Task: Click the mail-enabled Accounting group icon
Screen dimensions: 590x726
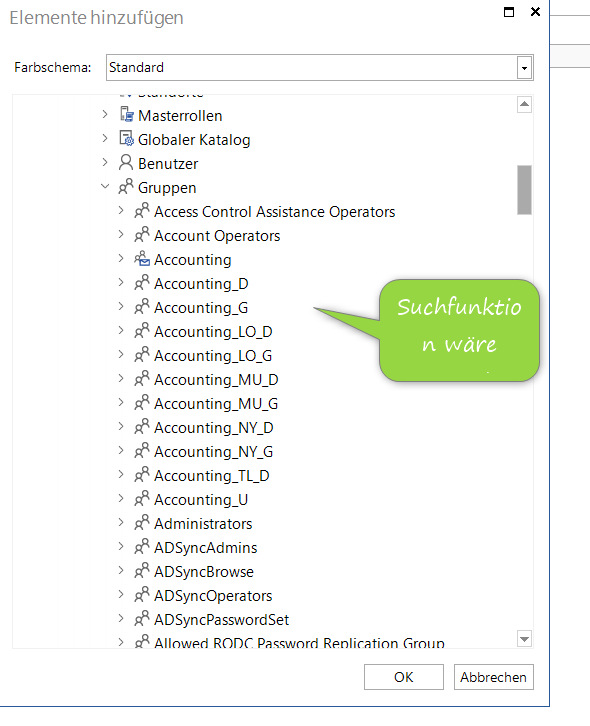Action: pyautogui.click(x=142, y=259)
